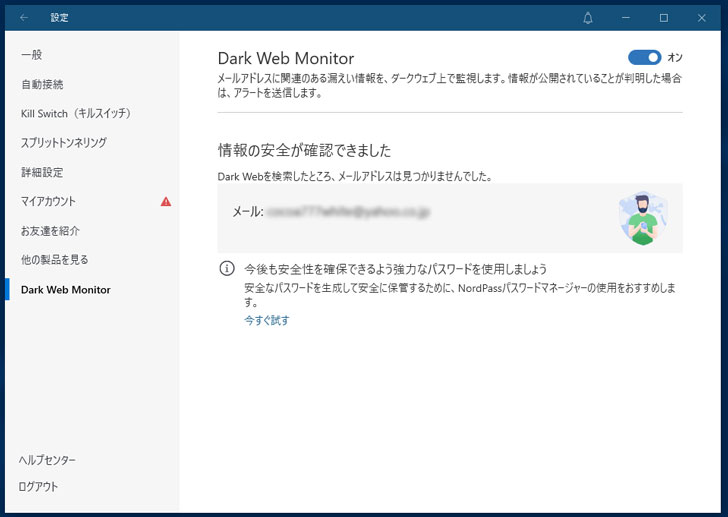The height and width of the screenshot is (517, 728).
Task: Open the 一般 settings section
Action: point(32,55)
